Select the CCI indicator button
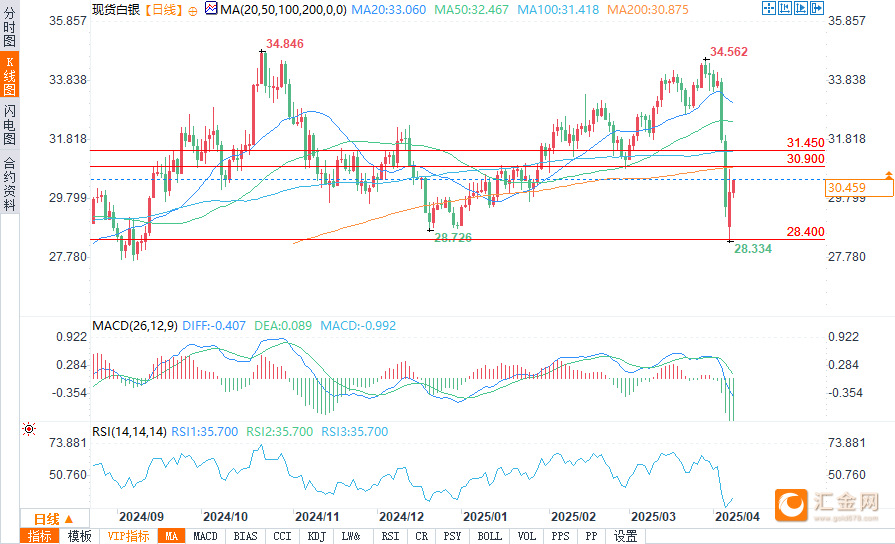The height and width of the screenshot is (544, 895). pos(282,536)
